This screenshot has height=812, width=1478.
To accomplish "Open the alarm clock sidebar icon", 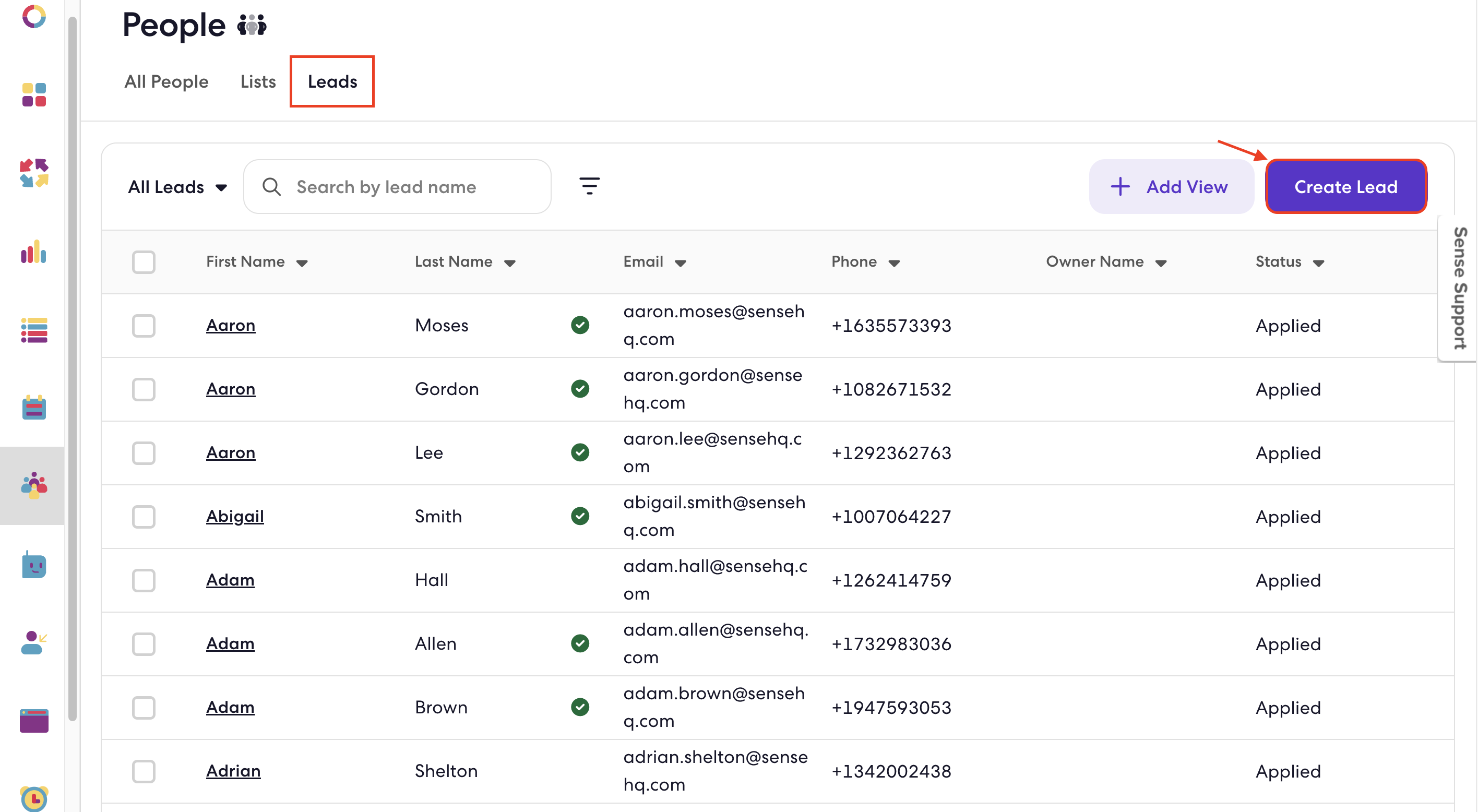I will pyautogui.click(x=34, y=798).
